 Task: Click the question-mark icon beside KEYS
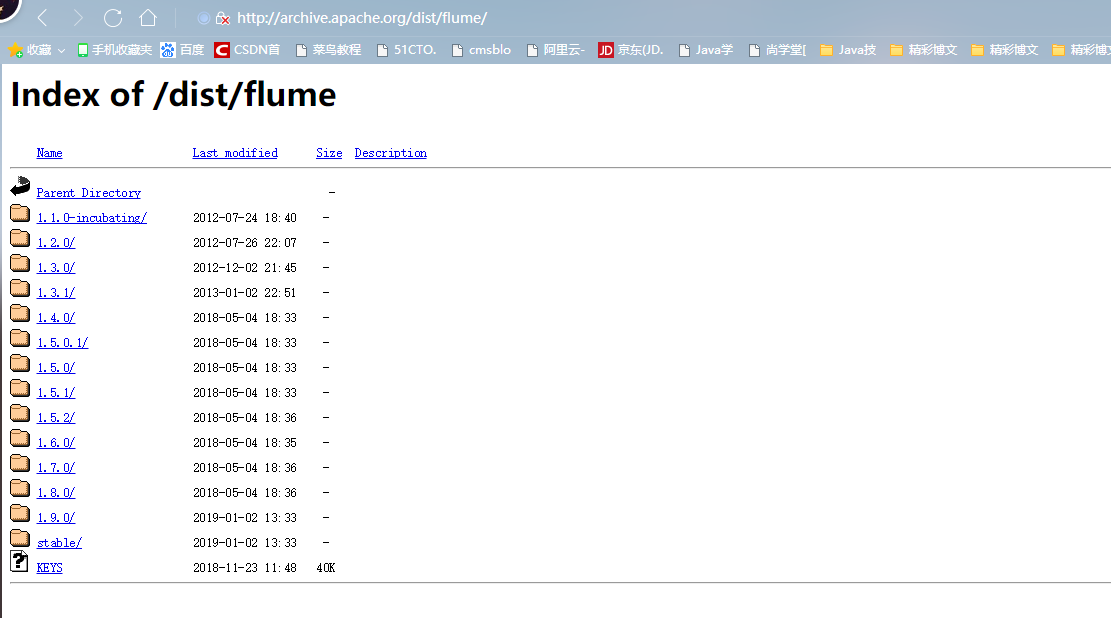click(x=18, y=562)
